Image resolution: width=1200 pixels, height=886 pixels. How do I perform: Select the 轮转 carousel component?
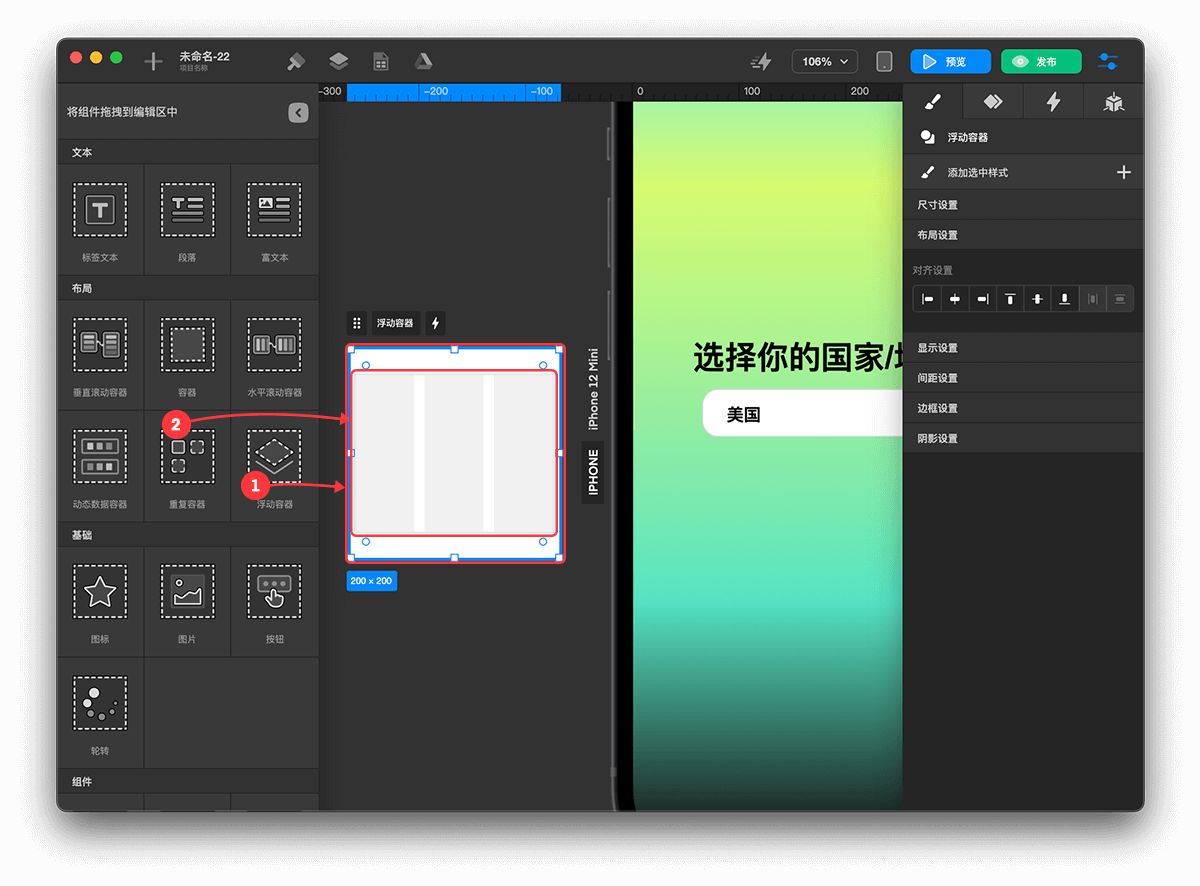100,713
